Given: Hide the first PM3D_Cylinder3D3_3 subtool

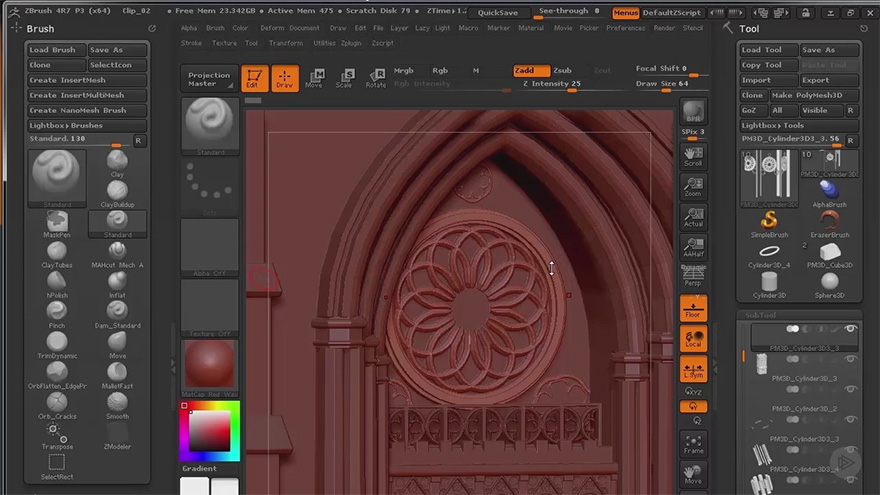Looking at the screenshot, I should click(851, 329).
